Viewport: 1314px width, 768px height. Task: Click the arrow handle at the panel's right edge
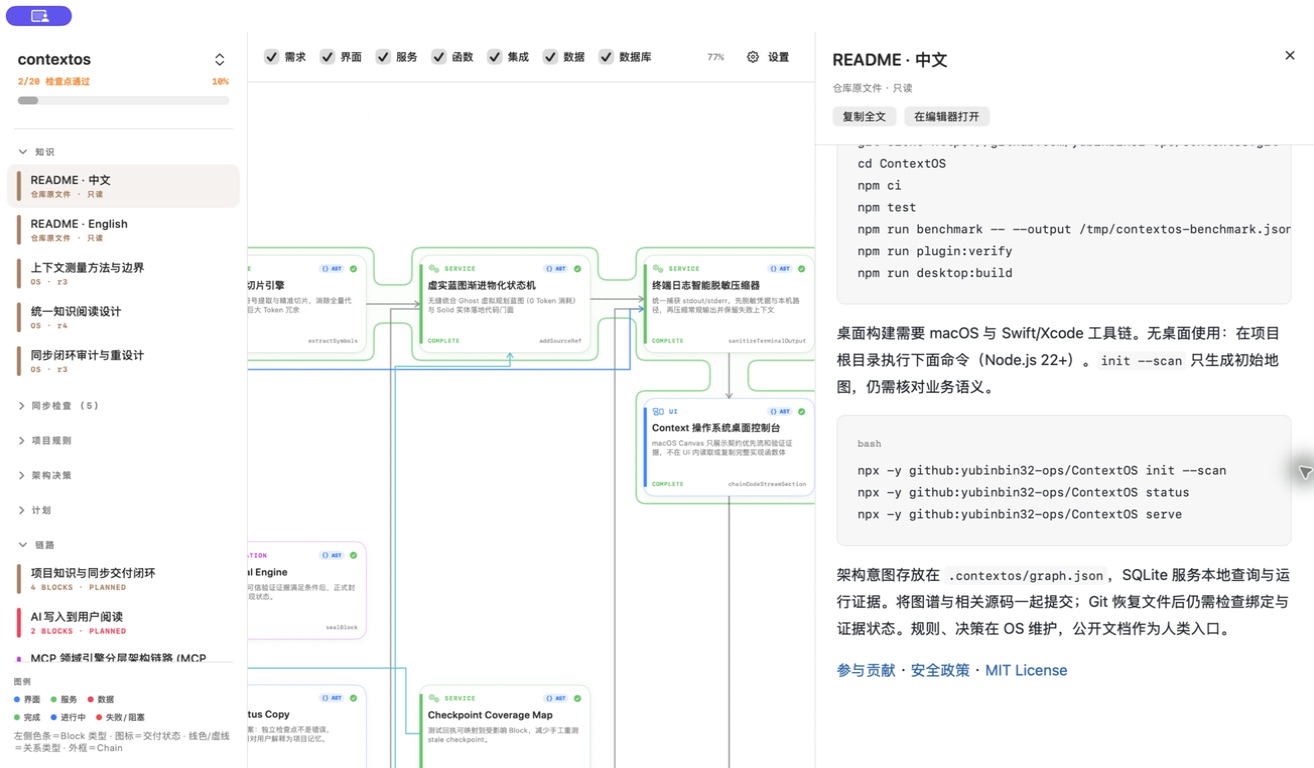click(x=1304, y=472)
